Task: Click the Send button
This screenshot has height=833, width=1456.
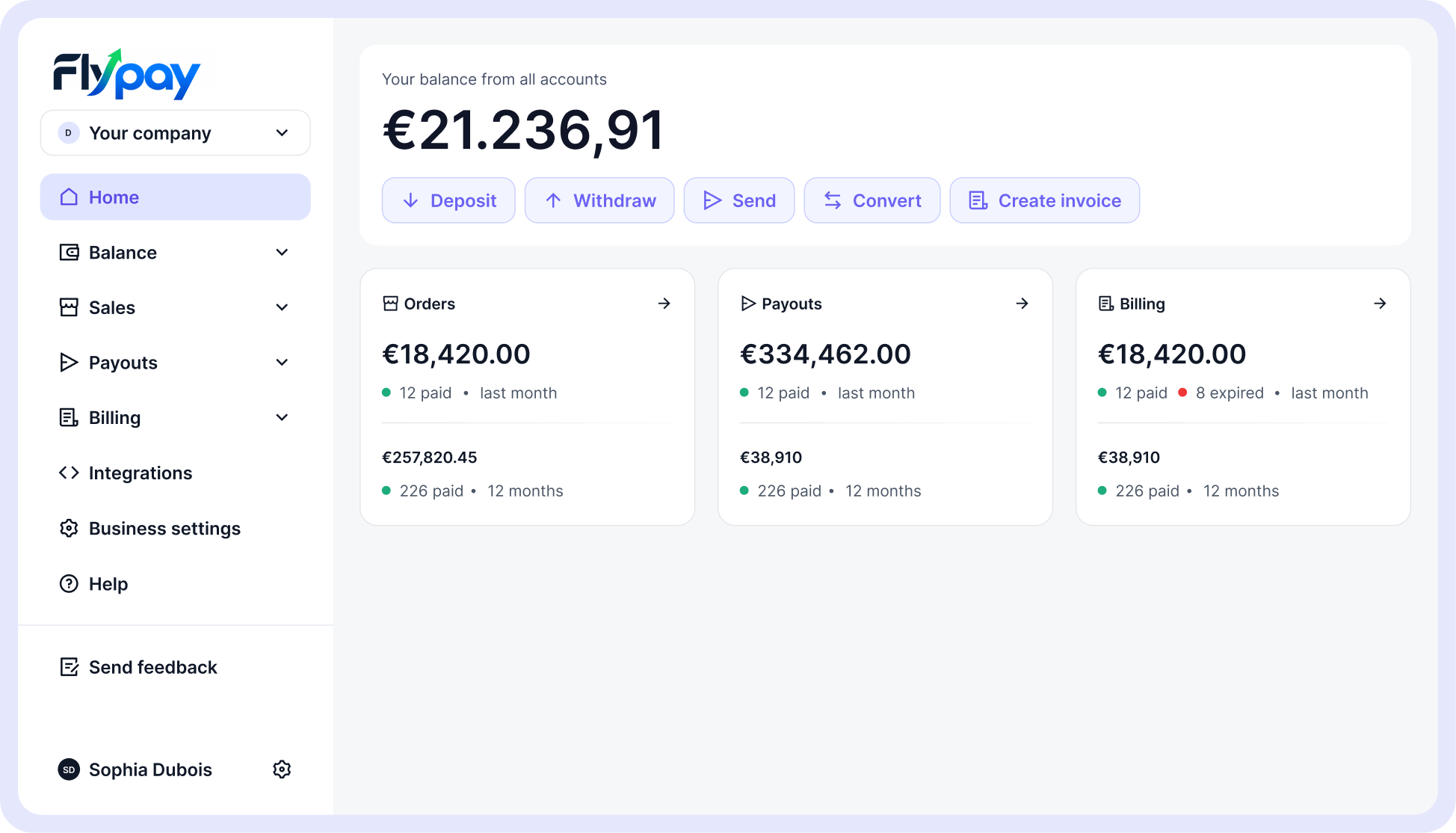Action: [739, 200]
